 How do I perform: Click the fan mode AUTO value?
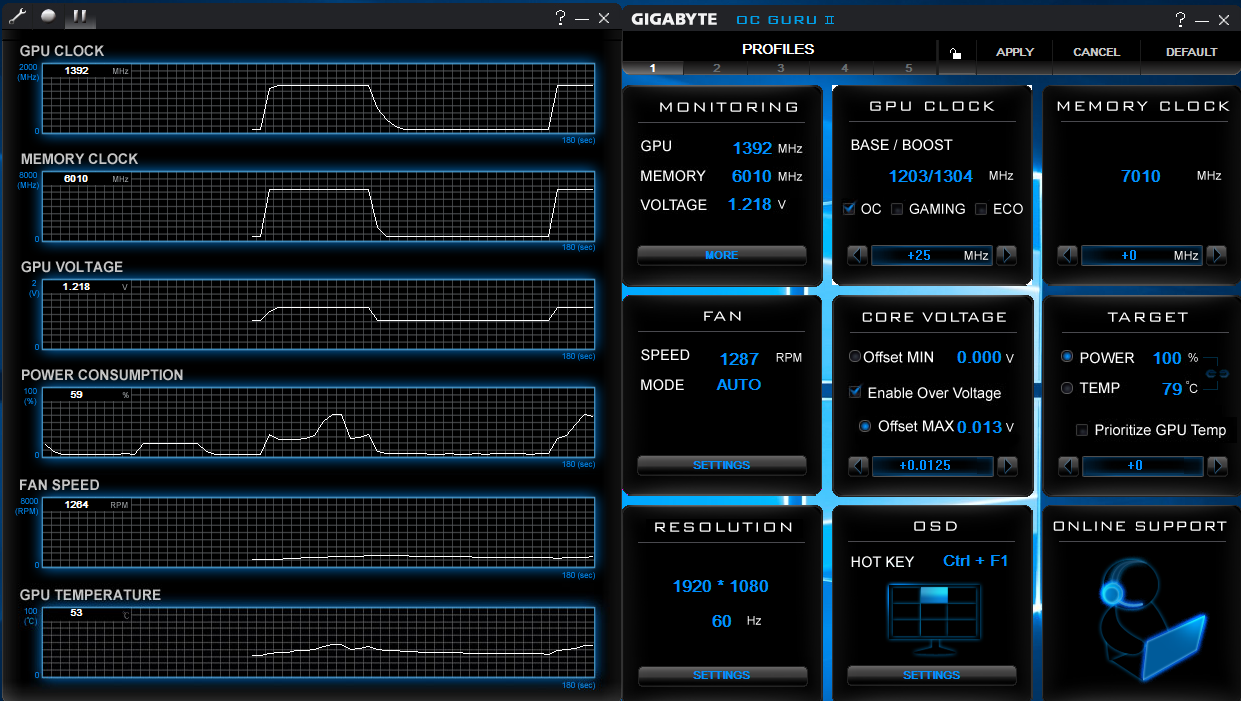click(739, 384)
